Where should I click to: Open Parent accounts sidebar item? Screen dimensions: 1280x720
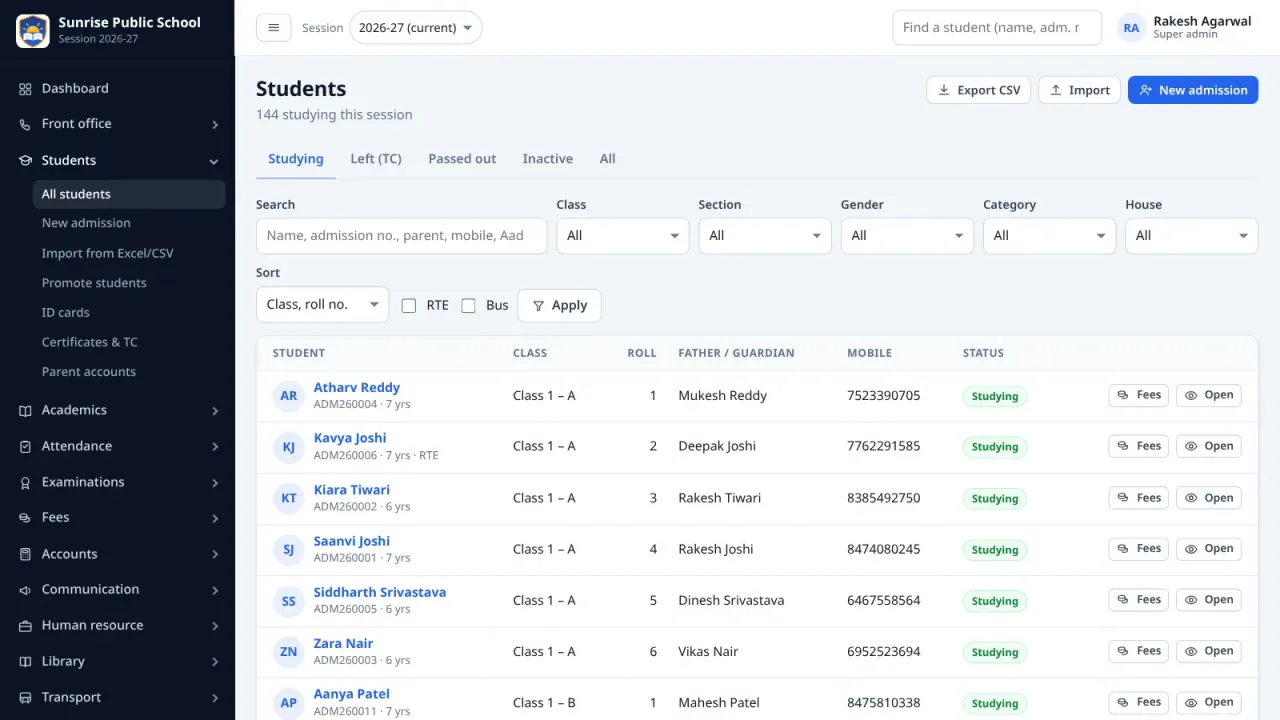[x=128, y=372]
